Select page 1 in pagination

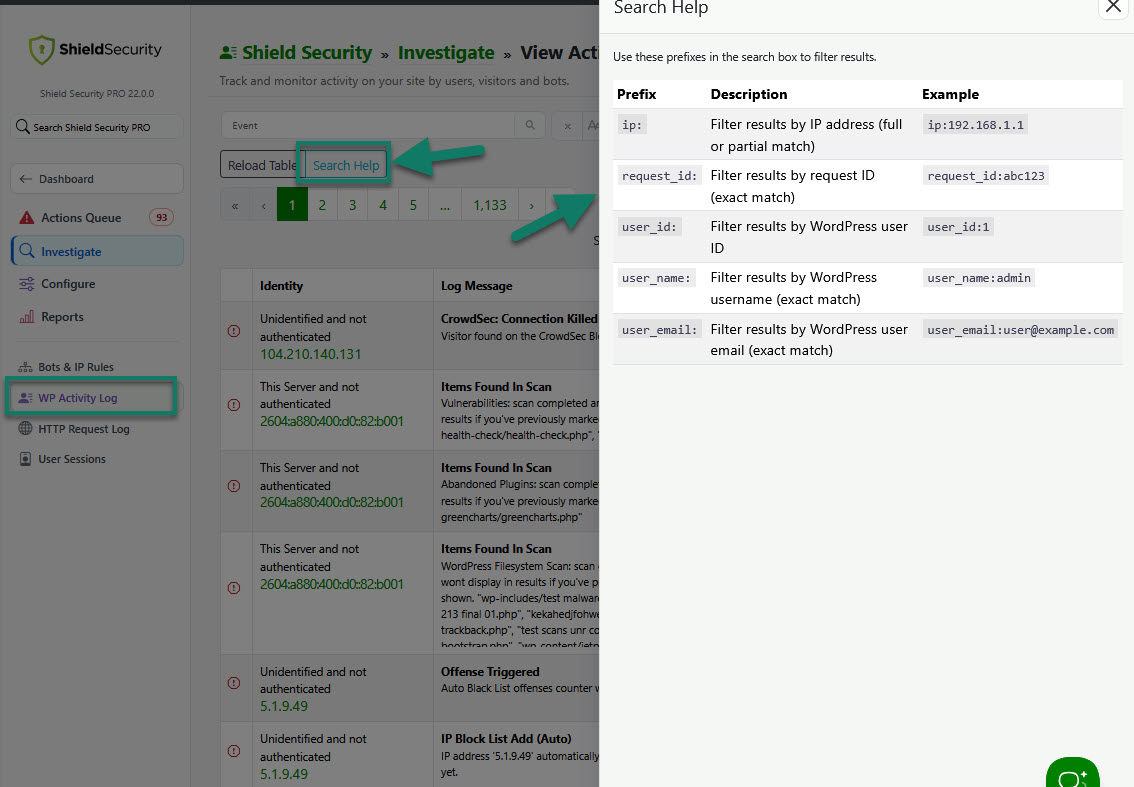click(292, 205)
